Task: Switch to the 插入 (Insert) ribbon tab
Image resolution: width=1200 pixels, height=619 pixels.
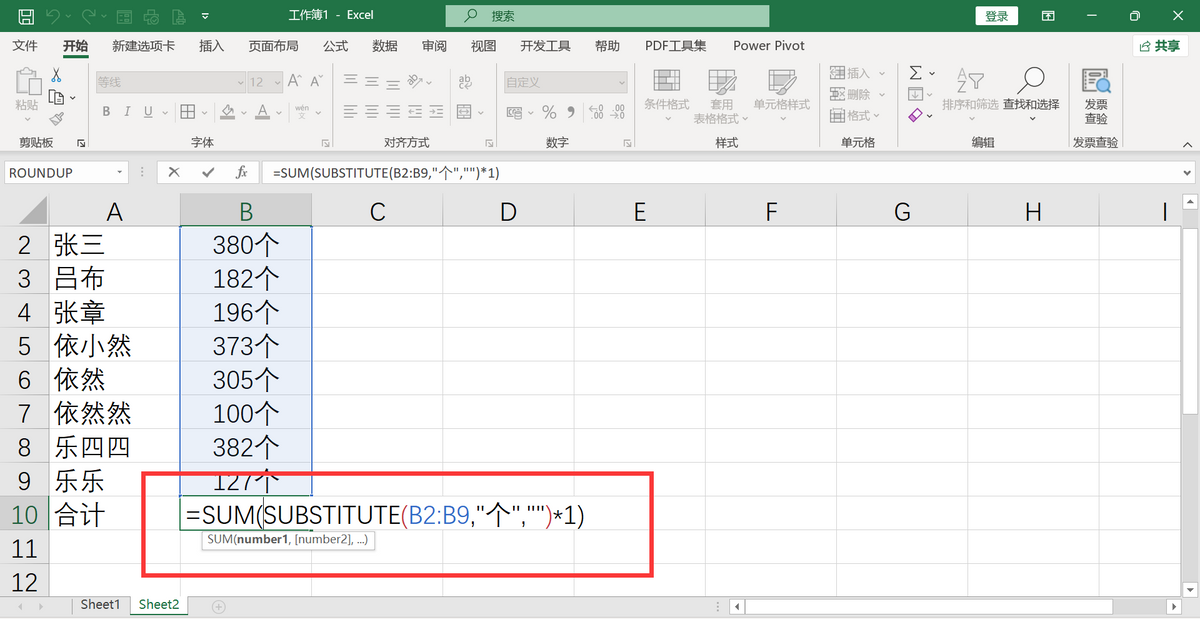Action: tap(211, 46)
